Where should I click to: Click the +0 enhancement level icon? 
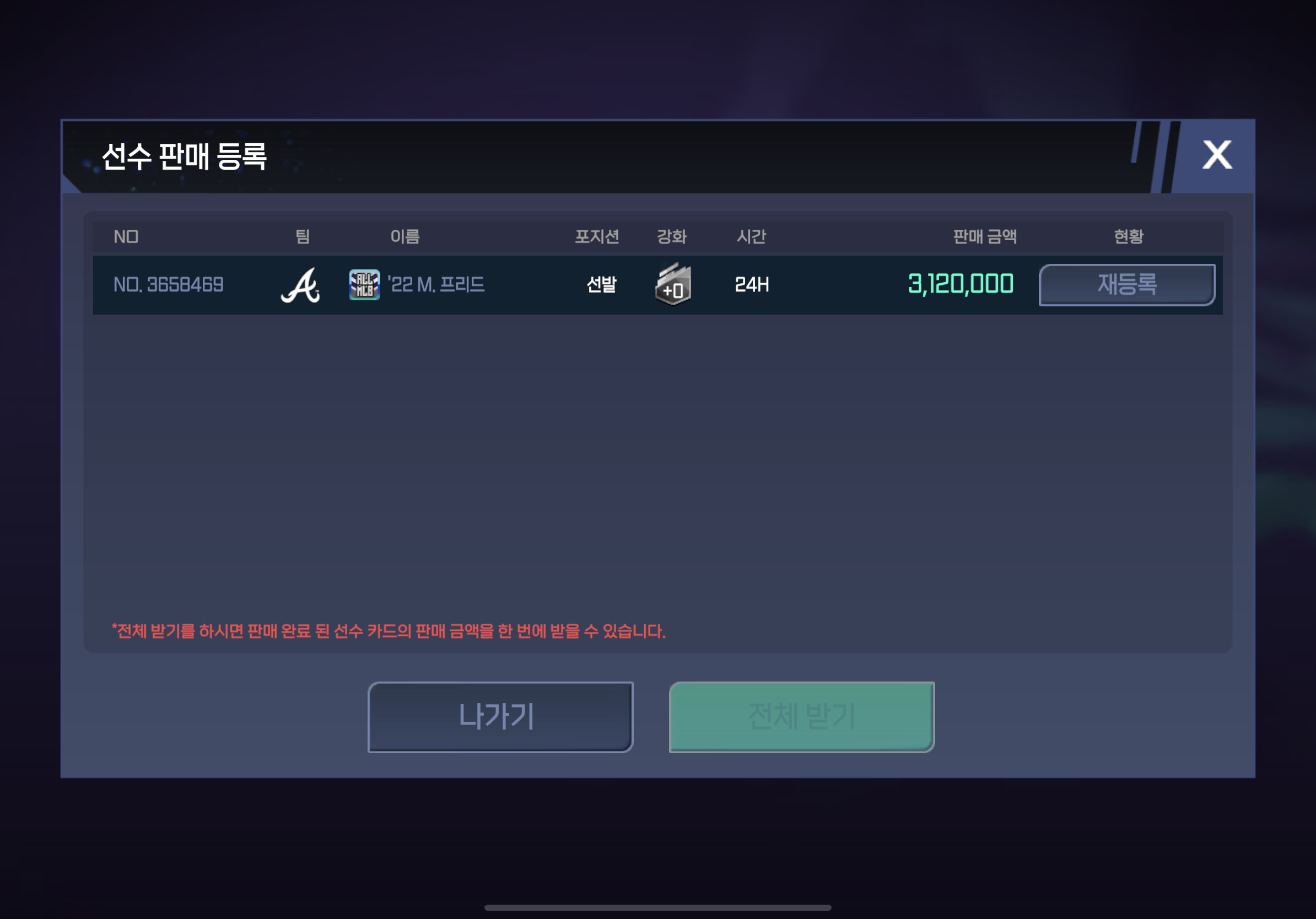673,284
